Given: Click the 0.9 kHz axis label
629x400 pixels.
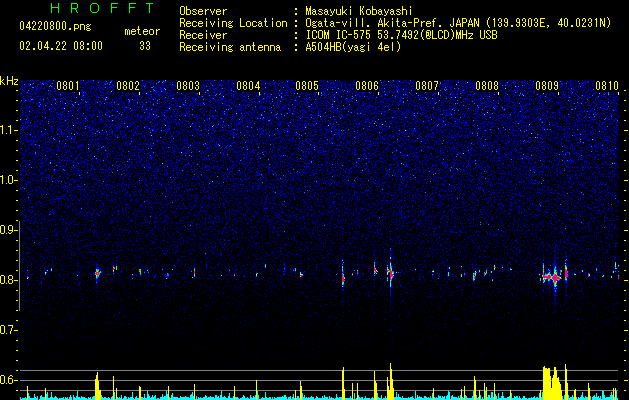Looking at the screenshot, I should [9, 230].
